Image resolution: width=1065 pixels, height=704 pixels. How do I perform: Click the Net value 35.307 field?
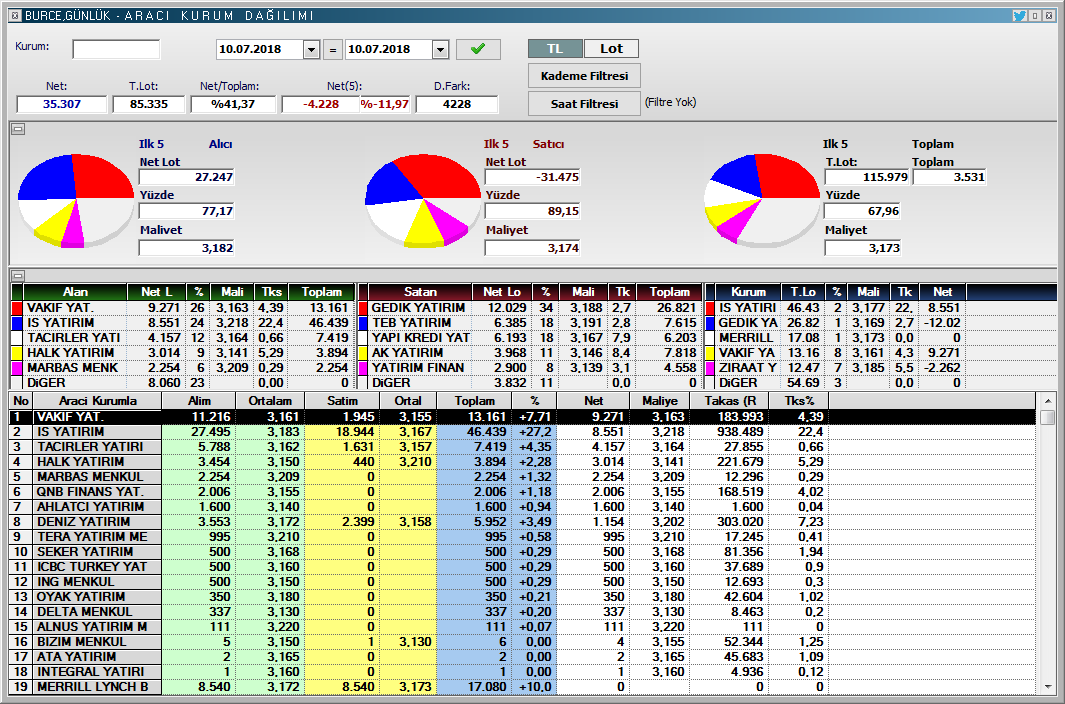pyautogui.click(x=62, y=104)
